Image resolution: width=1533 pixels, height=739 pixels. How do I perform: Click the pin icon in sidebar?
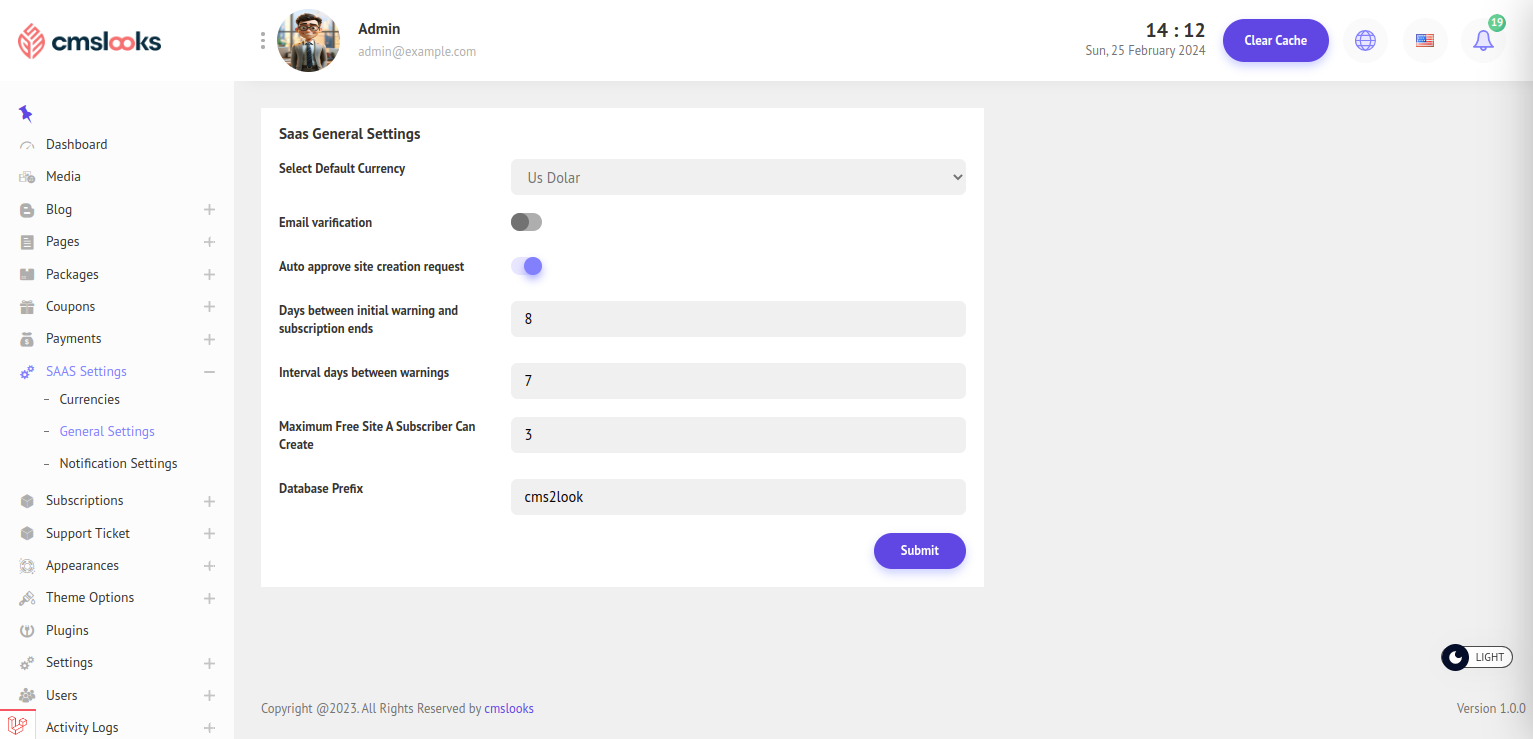(26, 113)
